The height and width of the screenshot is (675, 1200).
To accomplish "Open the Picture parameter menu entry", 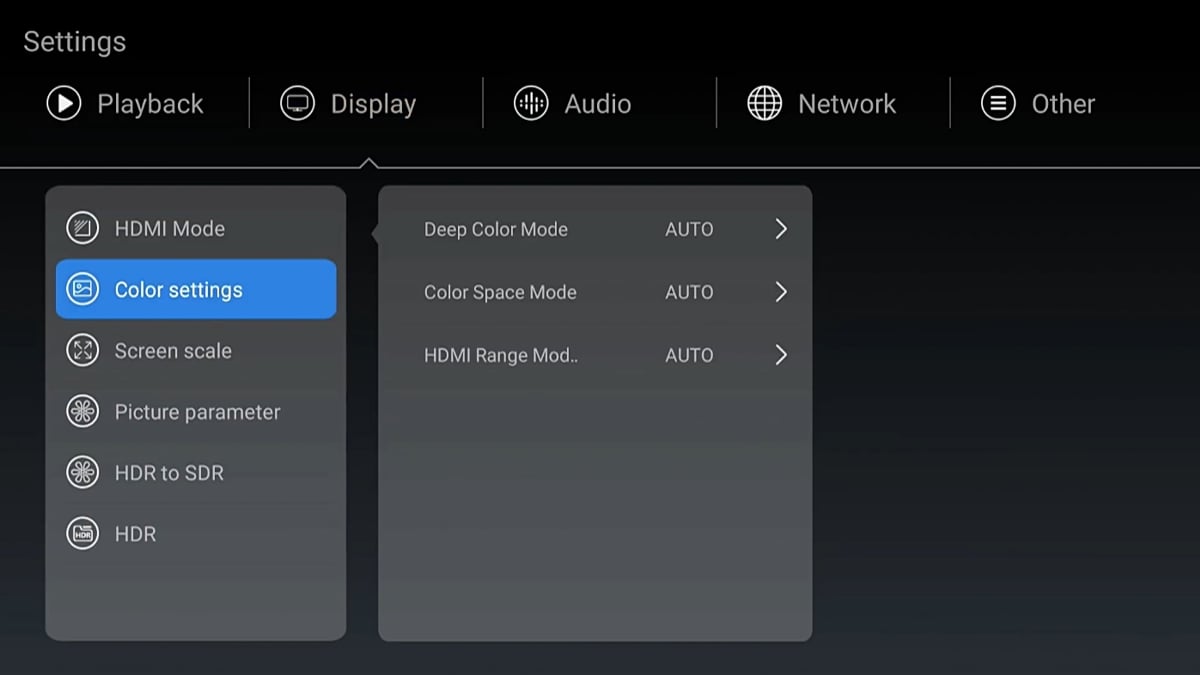I will 197,412.
